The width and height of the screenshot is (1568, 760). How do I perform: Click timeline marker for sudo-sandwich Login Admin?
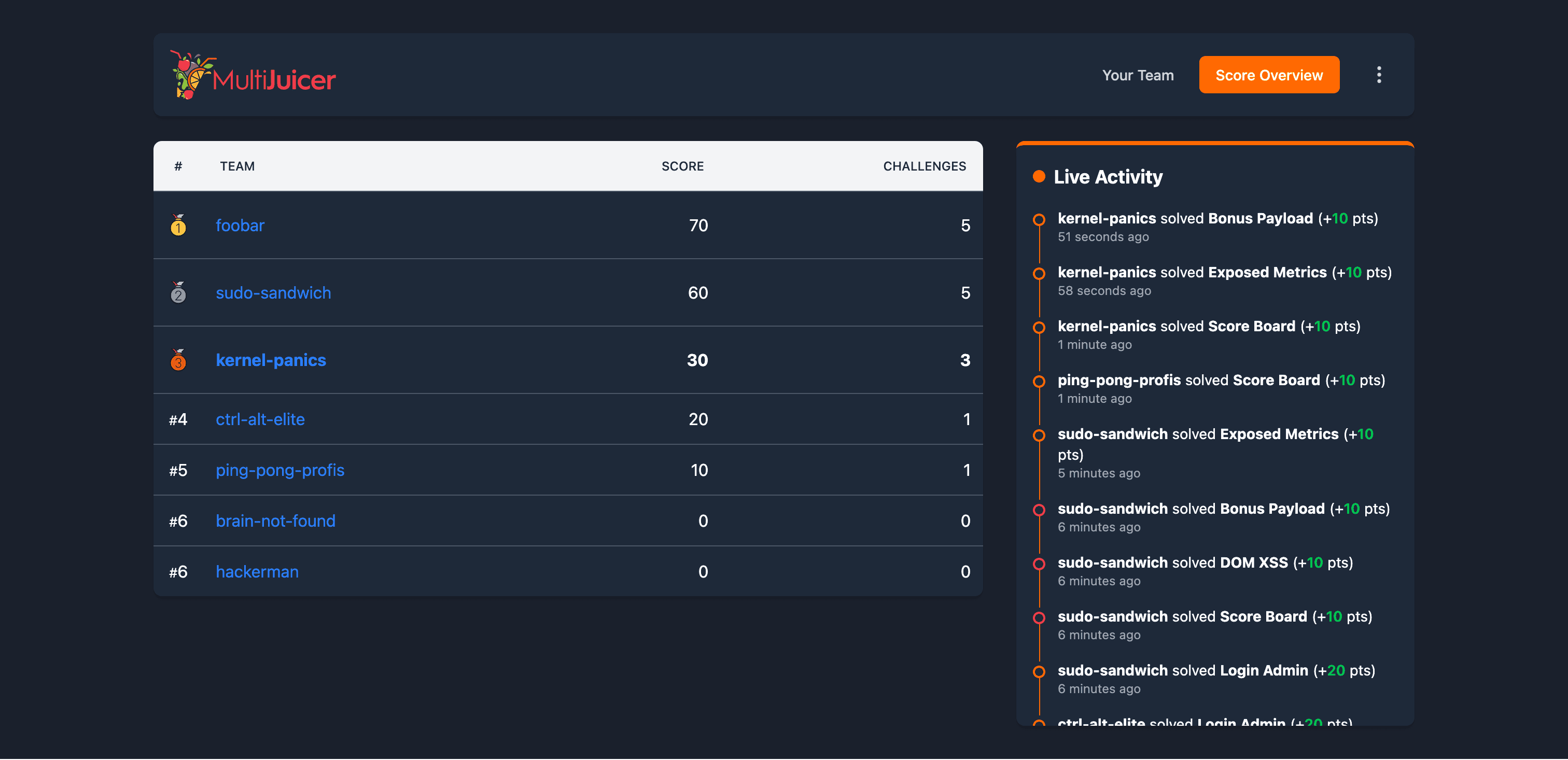point(1039,672)
